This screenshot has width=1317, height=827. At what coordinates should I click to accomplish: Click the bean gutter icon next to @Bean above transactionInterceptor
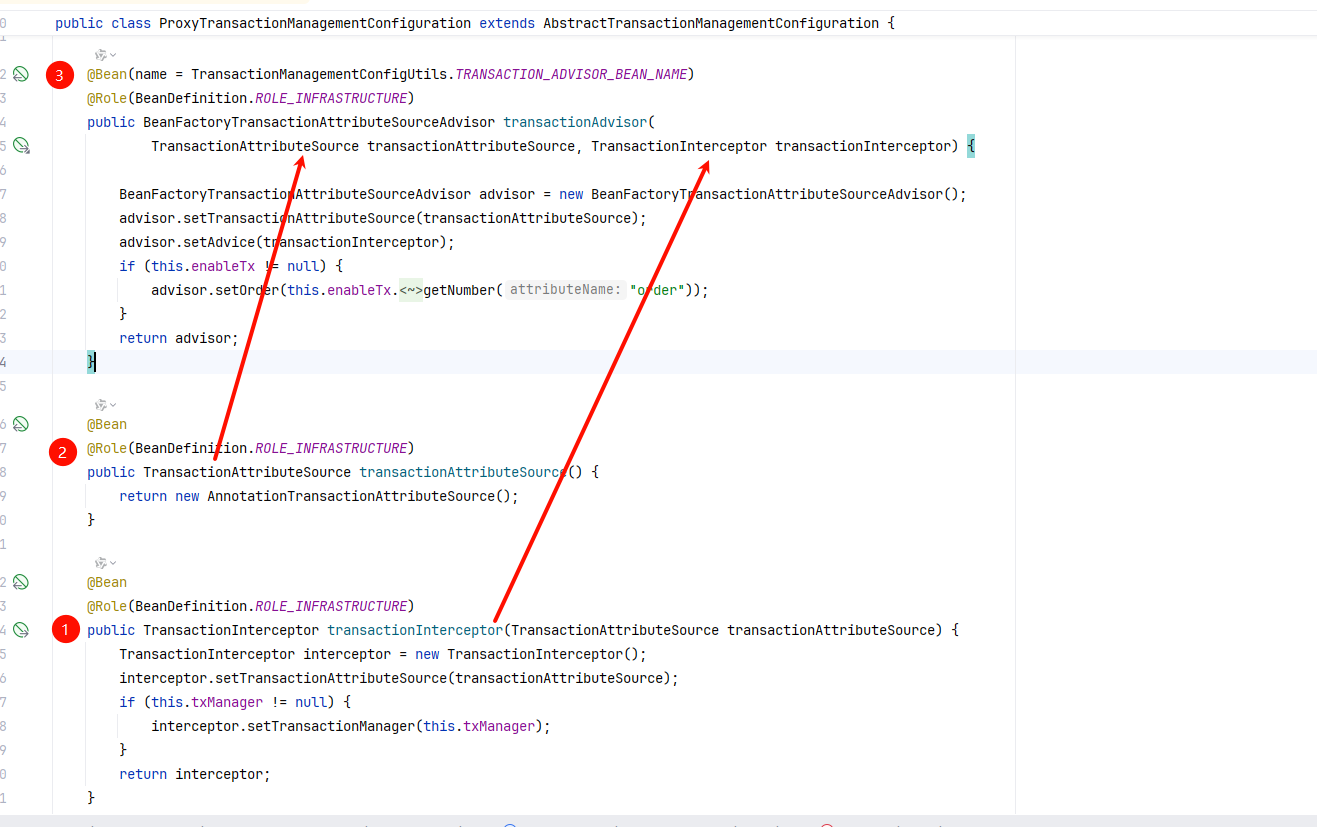coord(20,582)
